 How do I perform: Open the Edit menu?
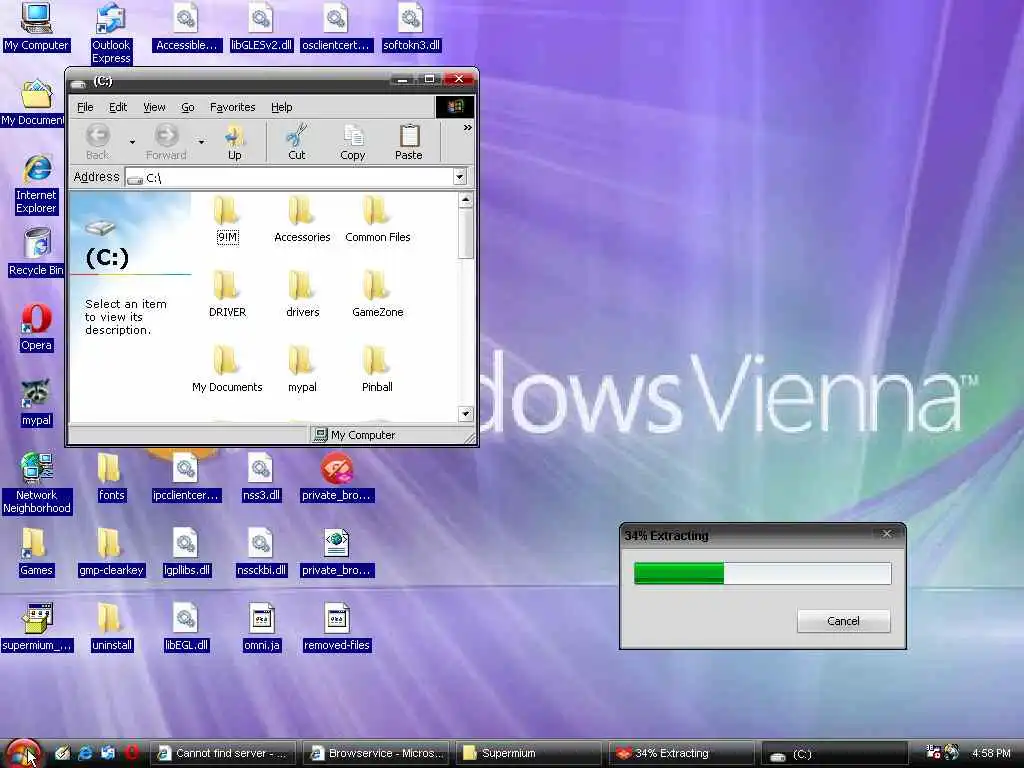click(118, 107)
